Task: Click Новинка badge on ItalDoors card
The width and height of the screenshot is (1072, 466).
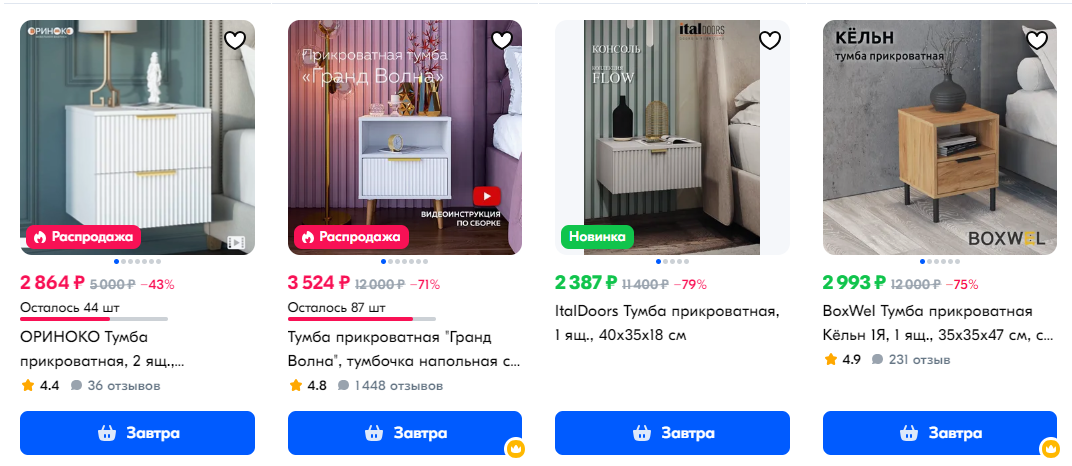Action: click(598, 237)
